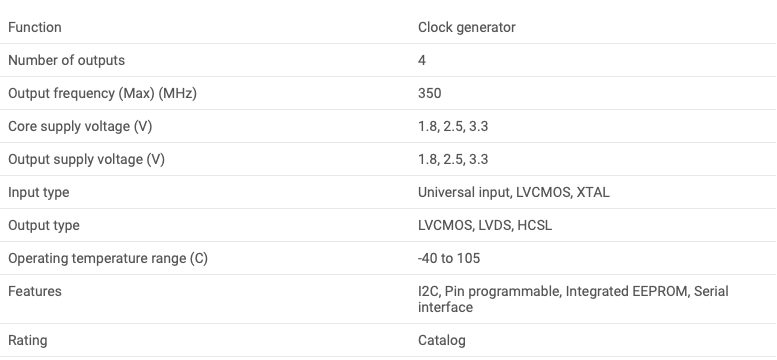Click the Function row label
Viewport: 777px width, 360px height.
(x=35, y=27)
